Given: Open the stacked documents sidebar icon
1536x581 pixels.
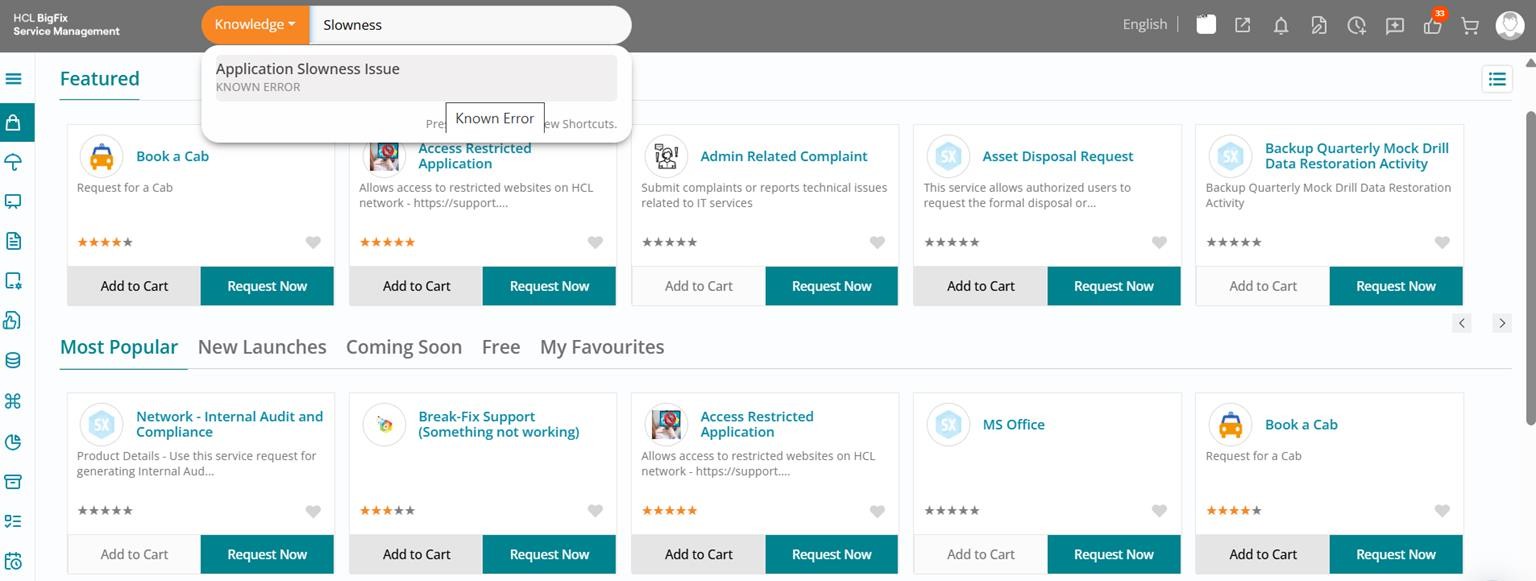Looking at the screenshot, I should [14, 320].
